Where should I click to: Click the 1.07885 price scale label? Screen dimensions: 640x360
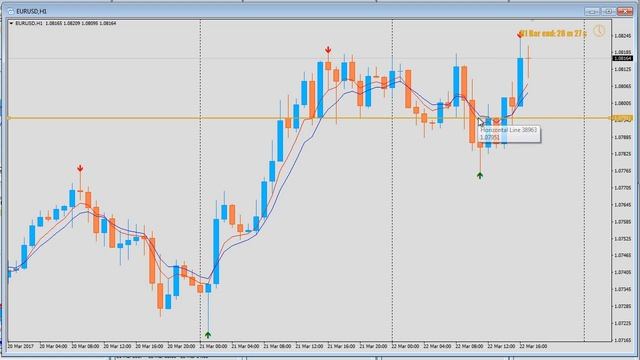coord(622,137)
